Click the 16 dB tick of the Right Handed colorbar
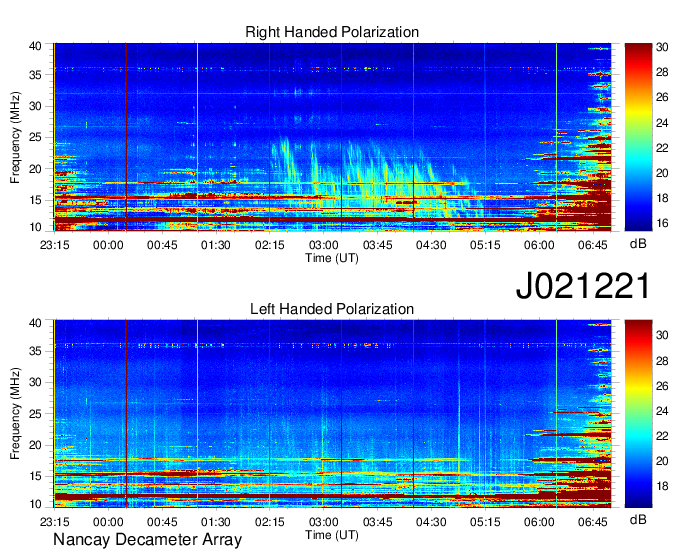 [662, 223]
